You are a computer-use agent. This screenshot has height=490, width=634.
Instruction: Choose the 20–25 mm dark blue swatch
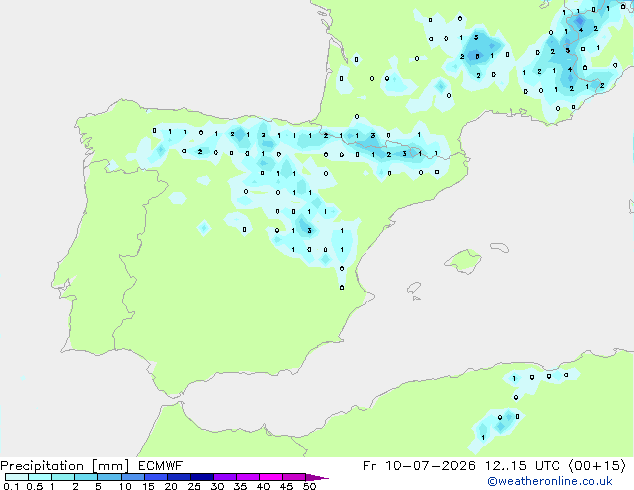coord(178,477)
